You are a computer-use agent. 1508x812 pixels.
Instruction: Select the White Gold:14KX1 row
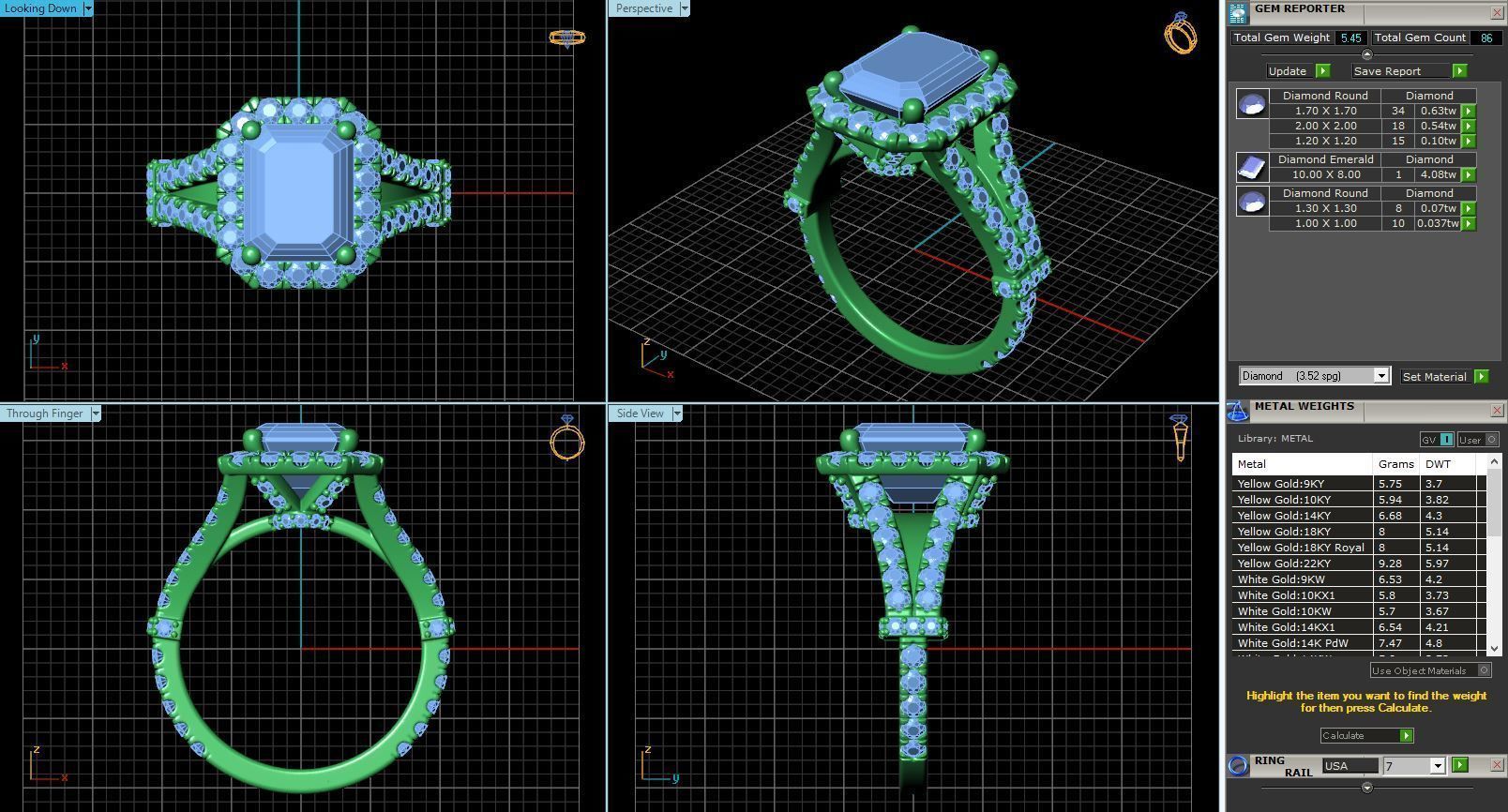[1359, 627]
